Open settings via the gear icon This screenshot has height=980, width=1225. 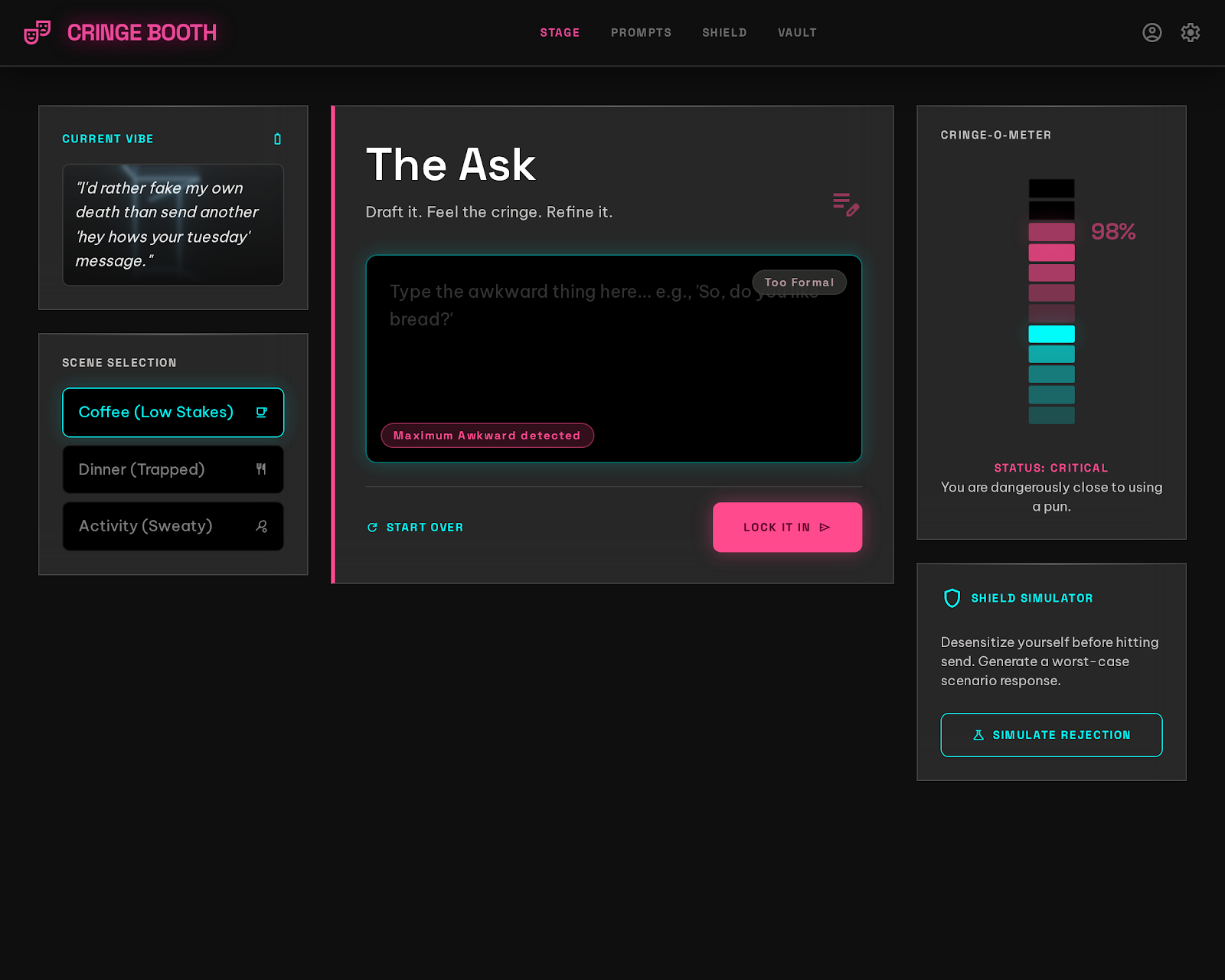(x=1190, y=32)
